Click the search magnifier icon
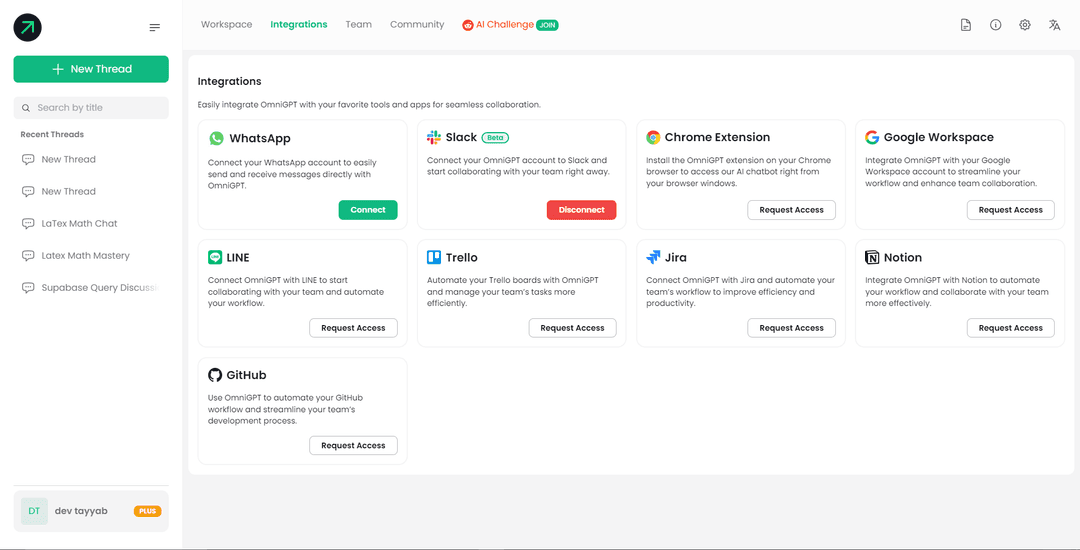1080x550 pixels. pos(26,108)
